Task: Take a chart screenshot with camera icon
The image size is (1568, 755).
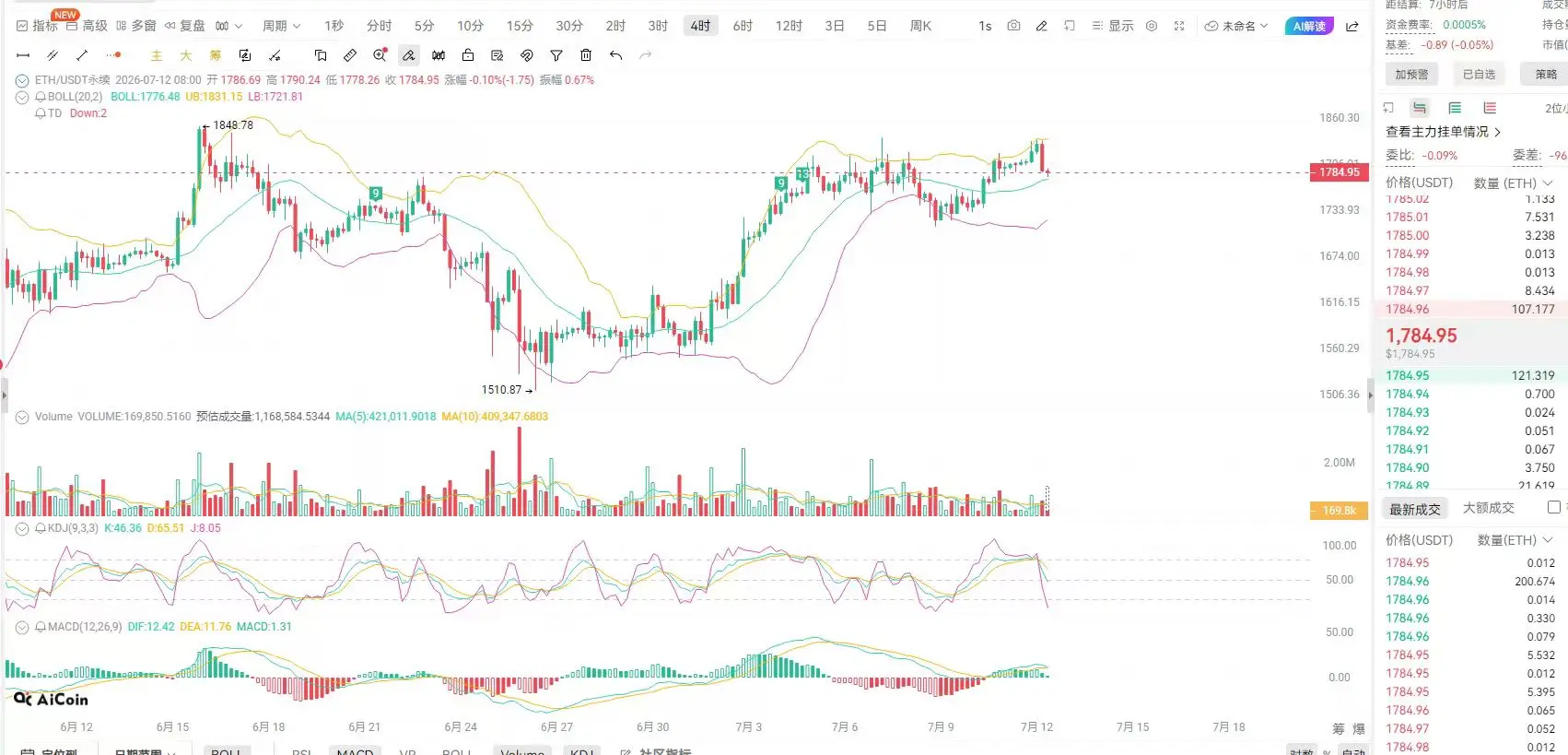Action: pos(1013,26)
